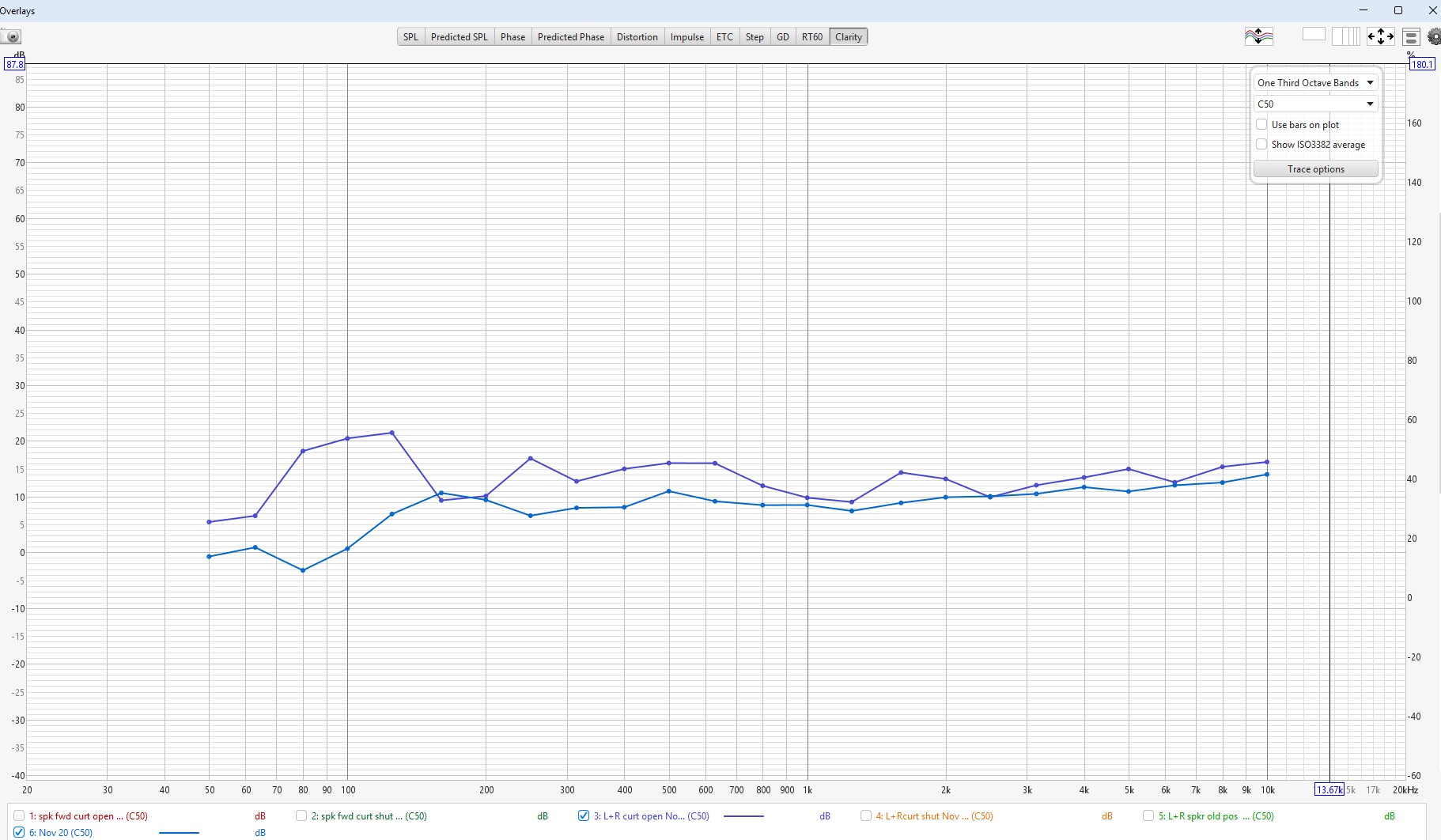
Task: Maximize the Overlays window
Action: (1398, 10)
